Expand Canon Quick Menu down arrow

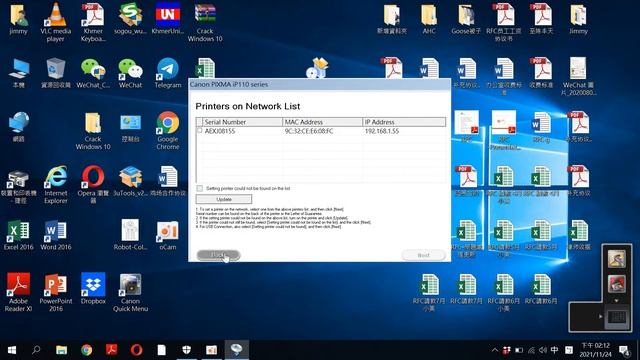[x=616, y=301]
